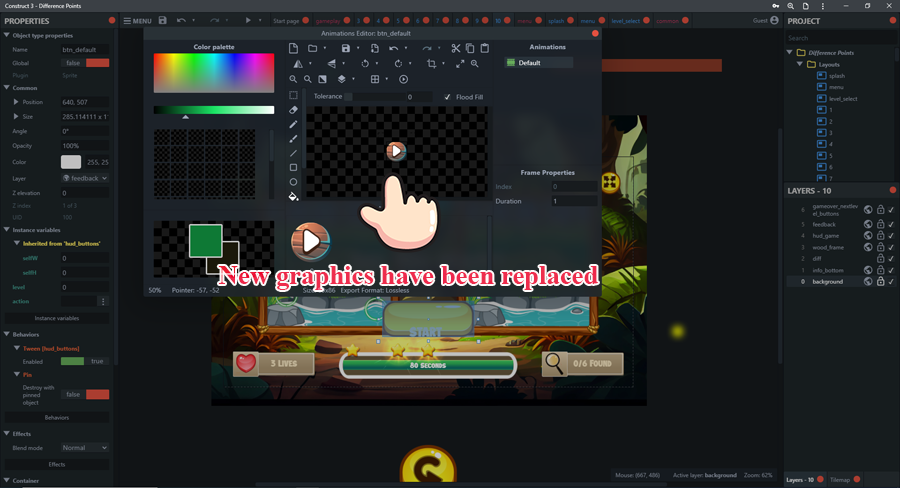Select the Pencil tool
Image resolution: width=900 pixels, height=488 pixels.
(293, 125)
